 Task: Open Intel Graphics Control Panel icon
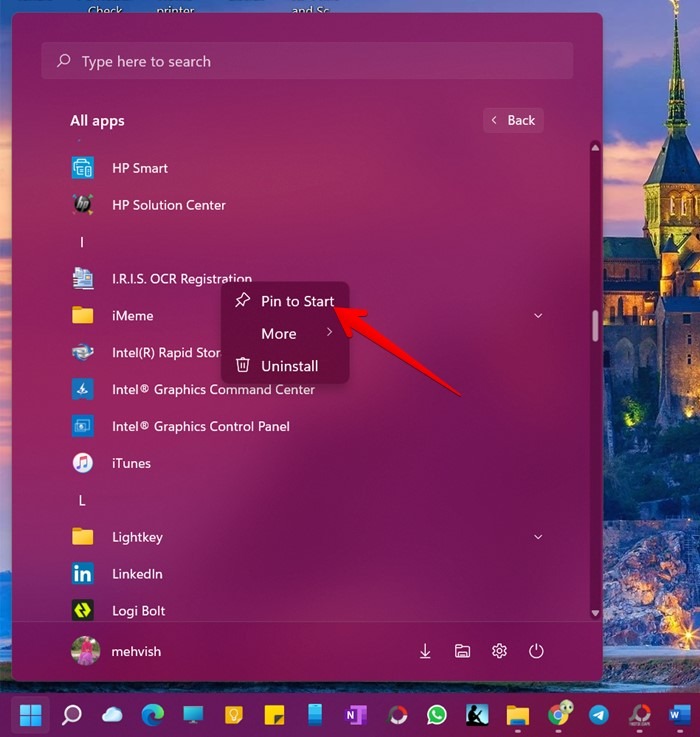click(x=83, y=426)
